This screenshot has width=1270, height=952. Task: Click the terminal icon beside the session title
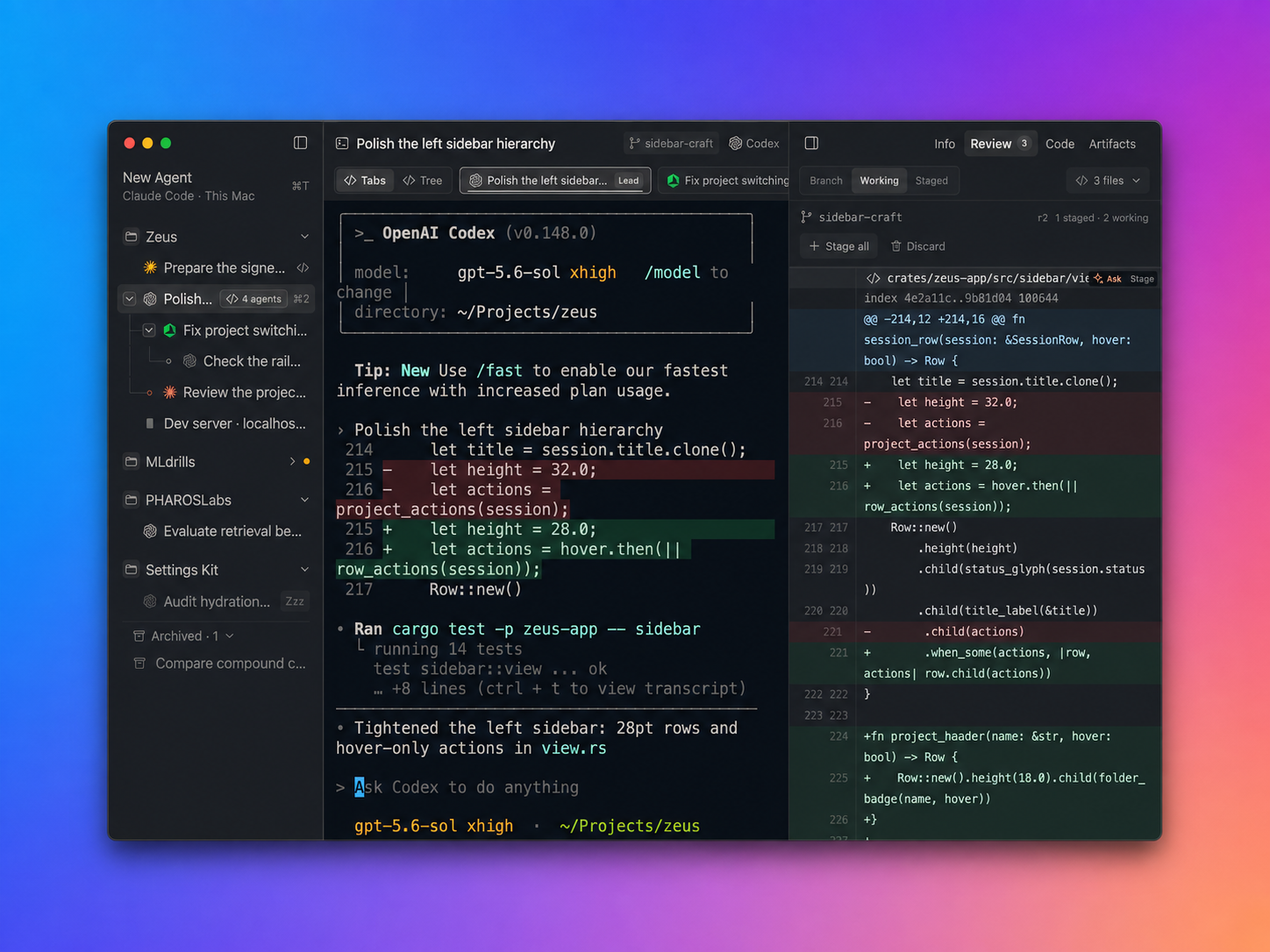coord(342,143)
